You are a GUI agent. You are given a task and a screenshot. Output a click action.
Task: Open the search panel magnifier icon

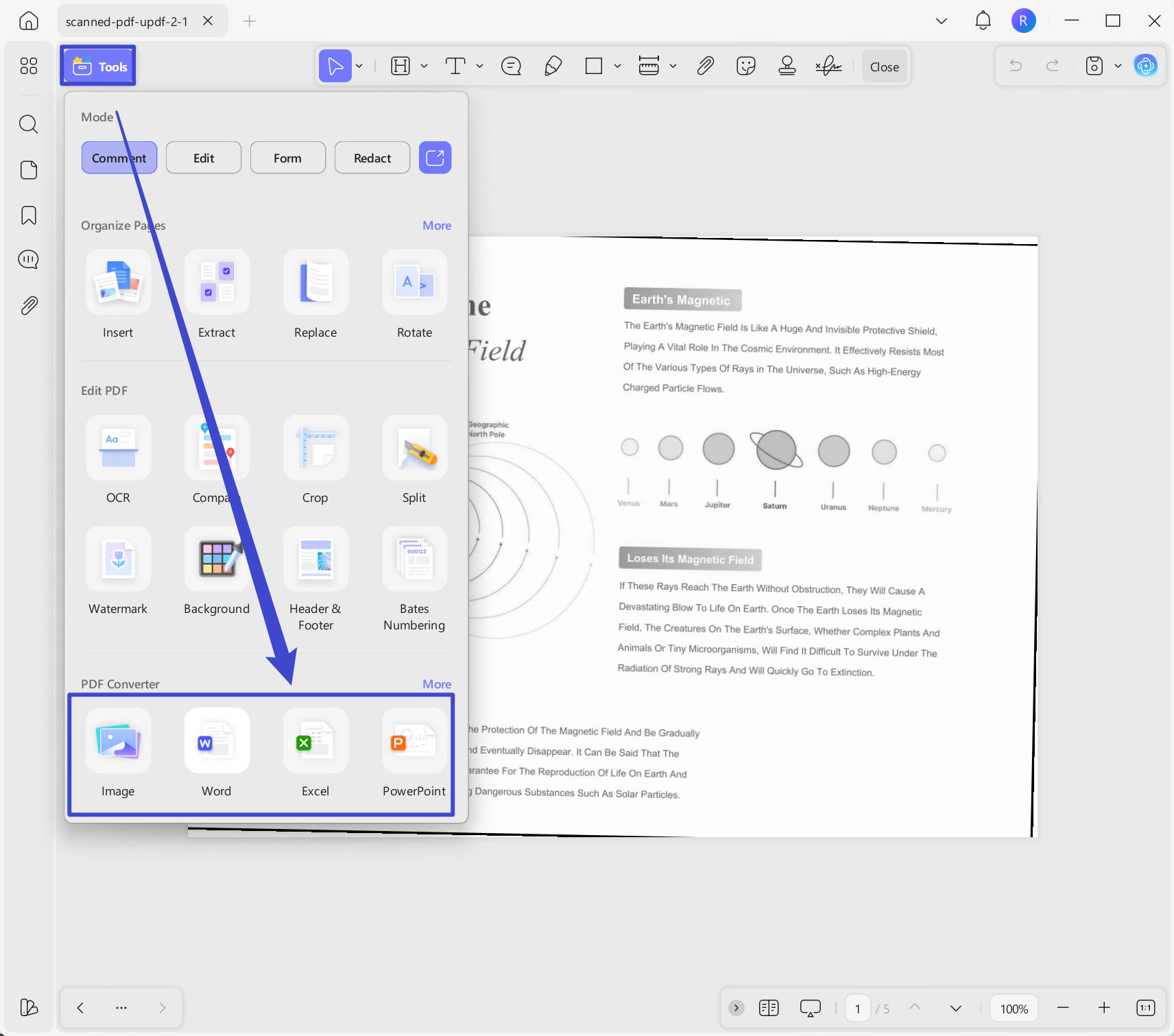tap(29, 124)
